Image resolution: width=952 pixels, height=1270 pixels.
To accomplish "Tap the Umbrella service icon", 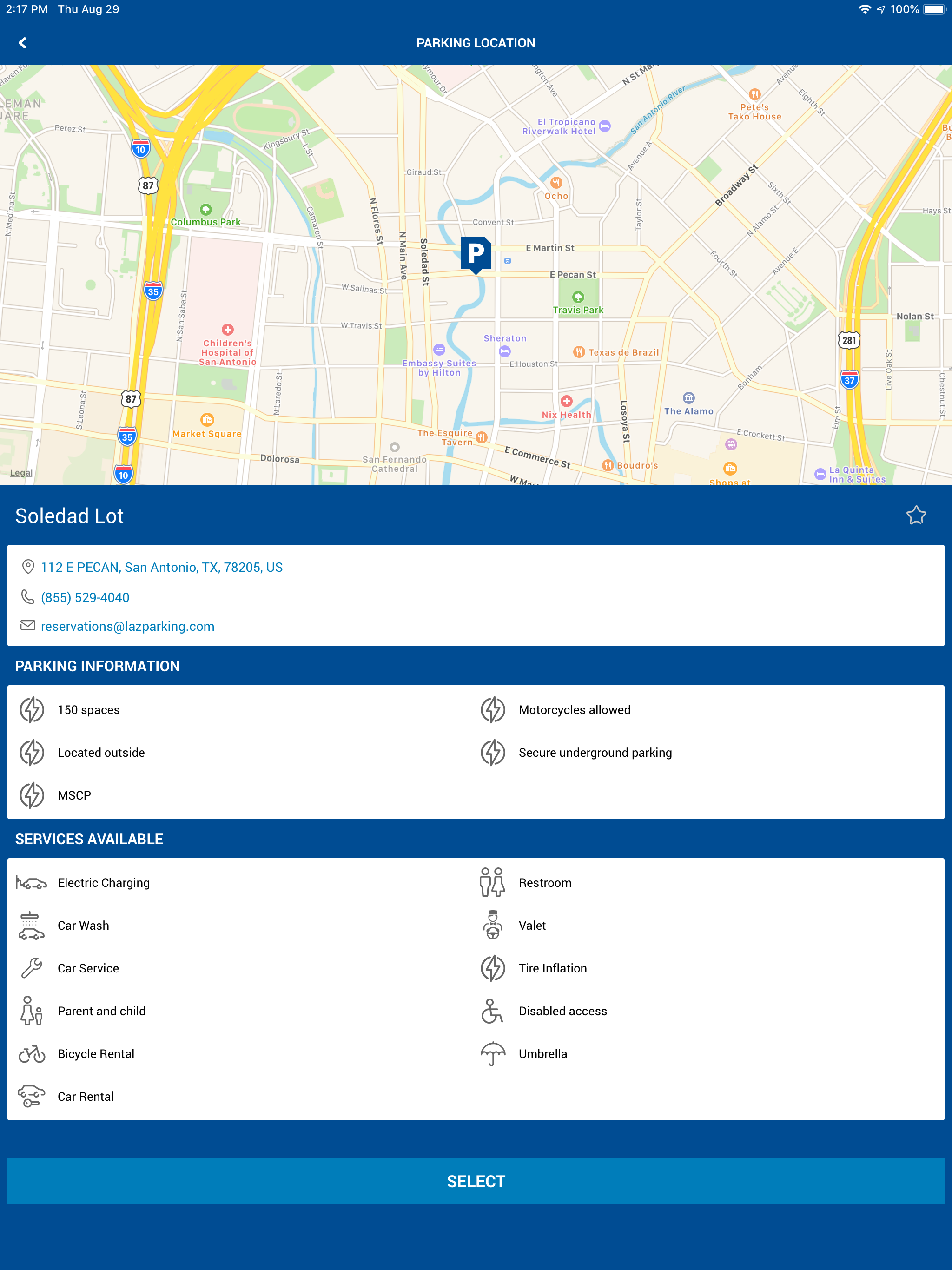I will pyautogui.click(x=492, y=1053).
